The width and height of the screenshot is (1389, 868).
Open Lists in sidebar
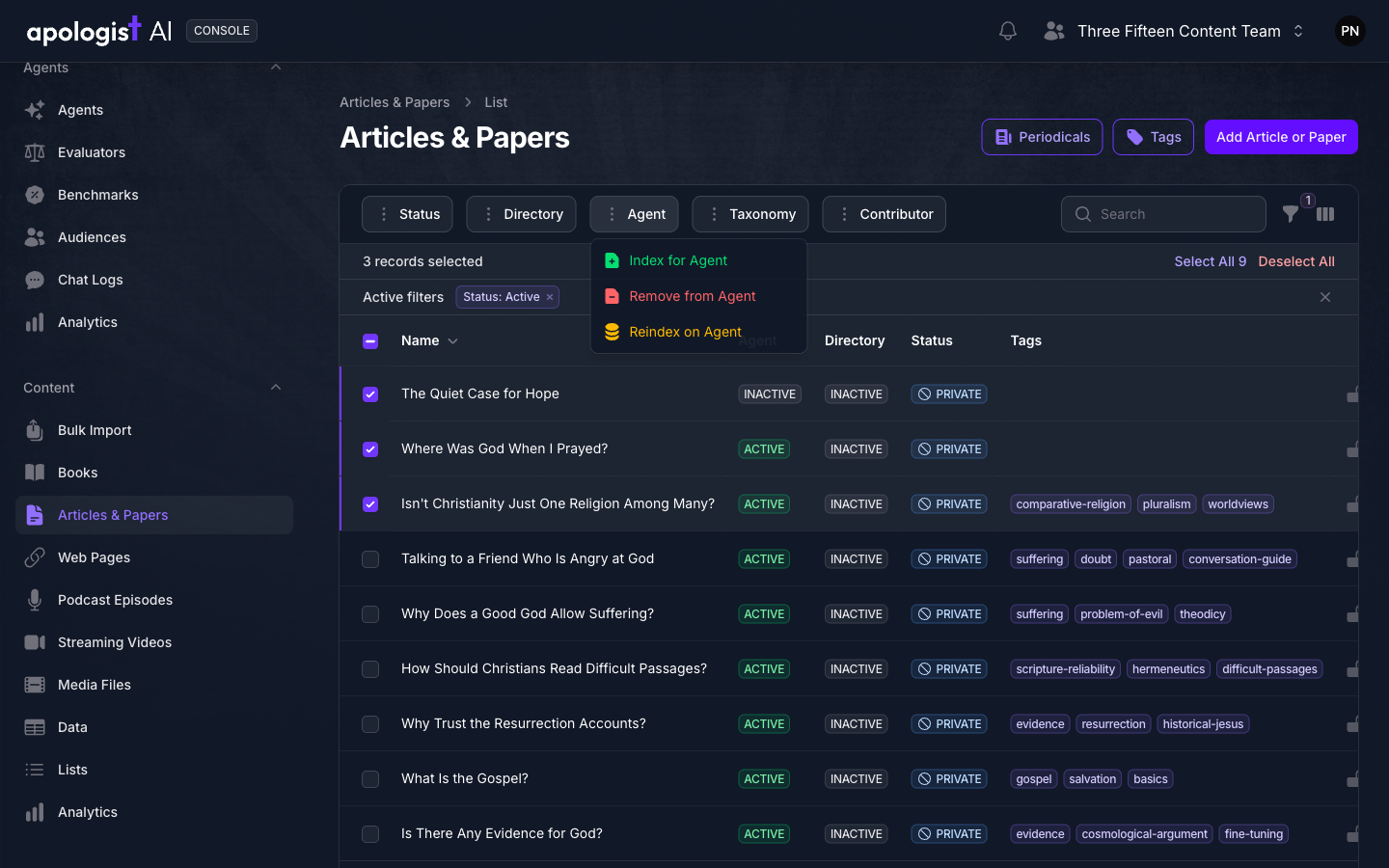click(x=154, y=770)
